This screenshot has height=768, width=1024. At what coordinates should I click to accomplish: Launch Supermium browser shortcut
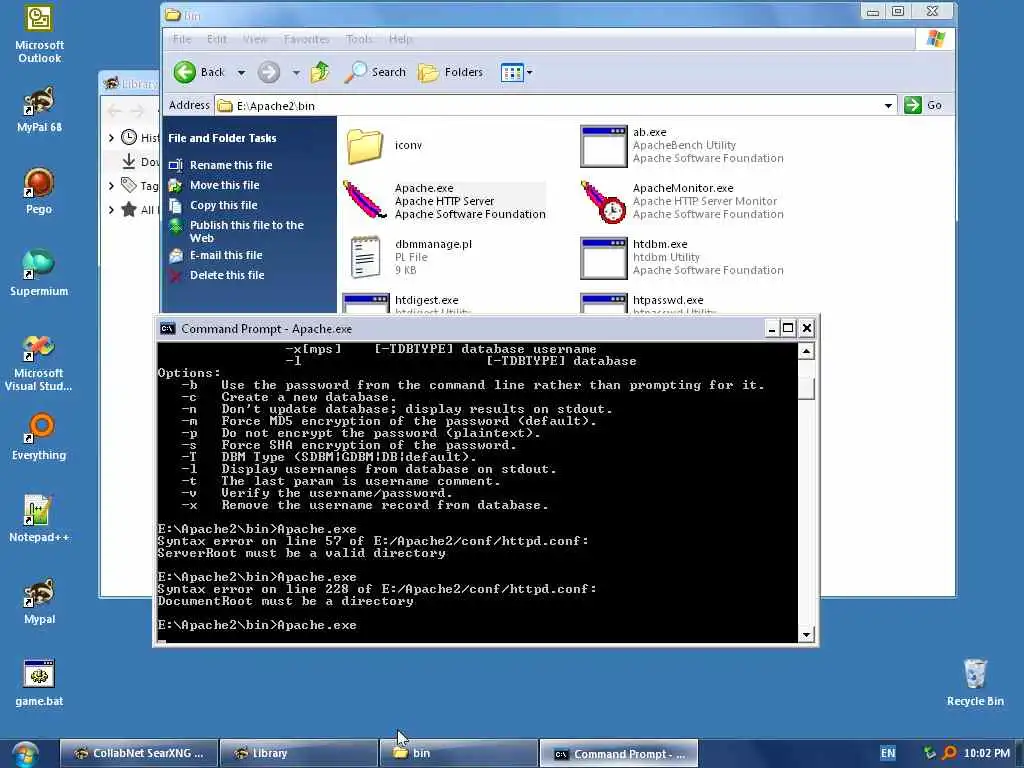coord(39,273)
